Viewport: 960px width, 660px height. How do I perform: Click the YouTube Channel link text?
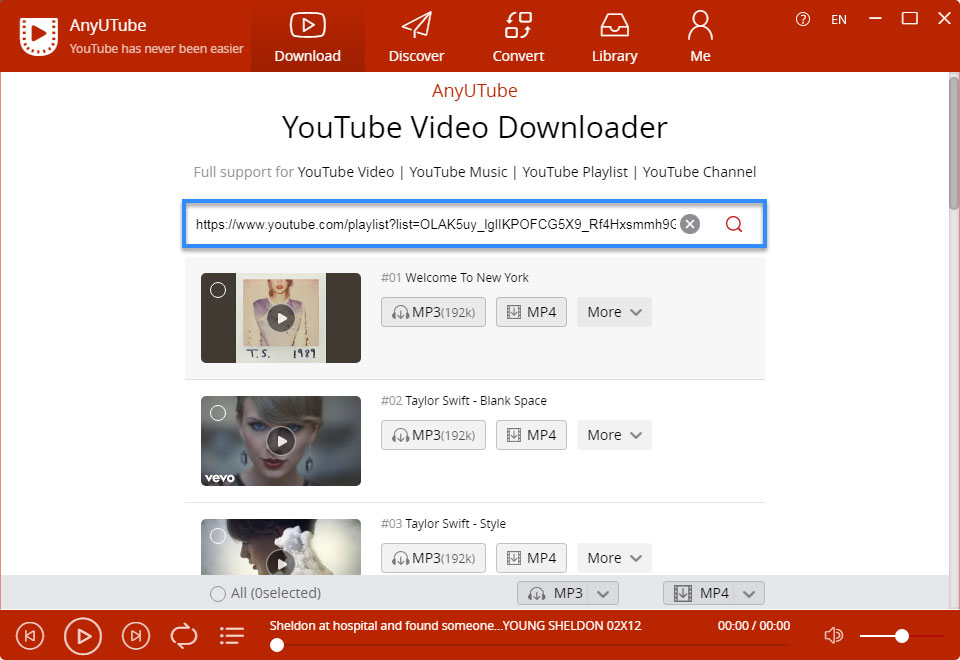coord(699,172)
